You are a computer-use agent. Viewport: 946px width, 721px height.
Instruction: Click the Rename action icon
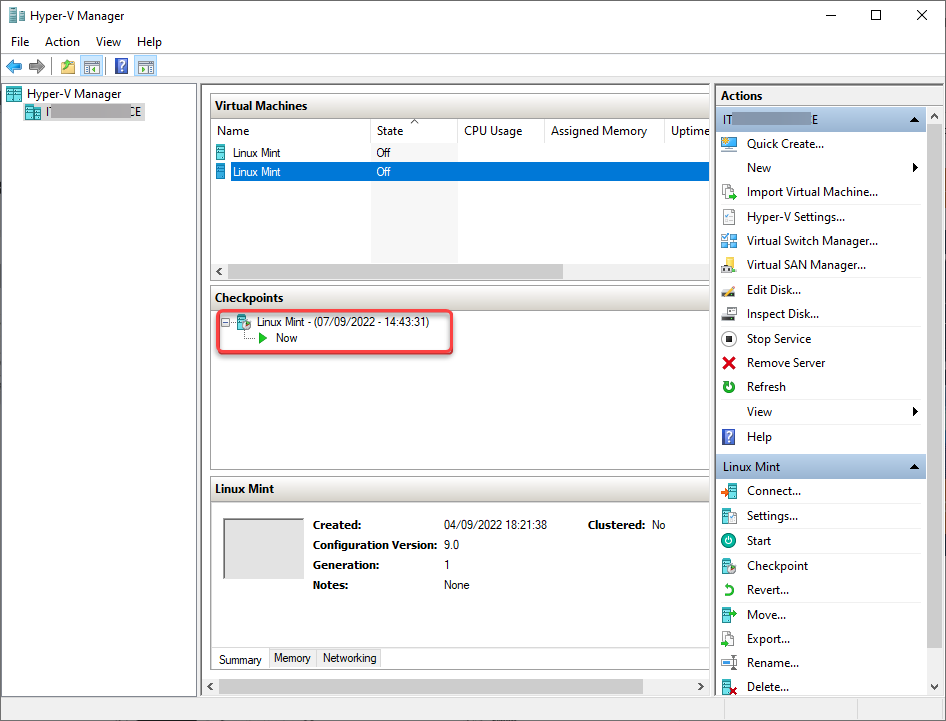729,662
